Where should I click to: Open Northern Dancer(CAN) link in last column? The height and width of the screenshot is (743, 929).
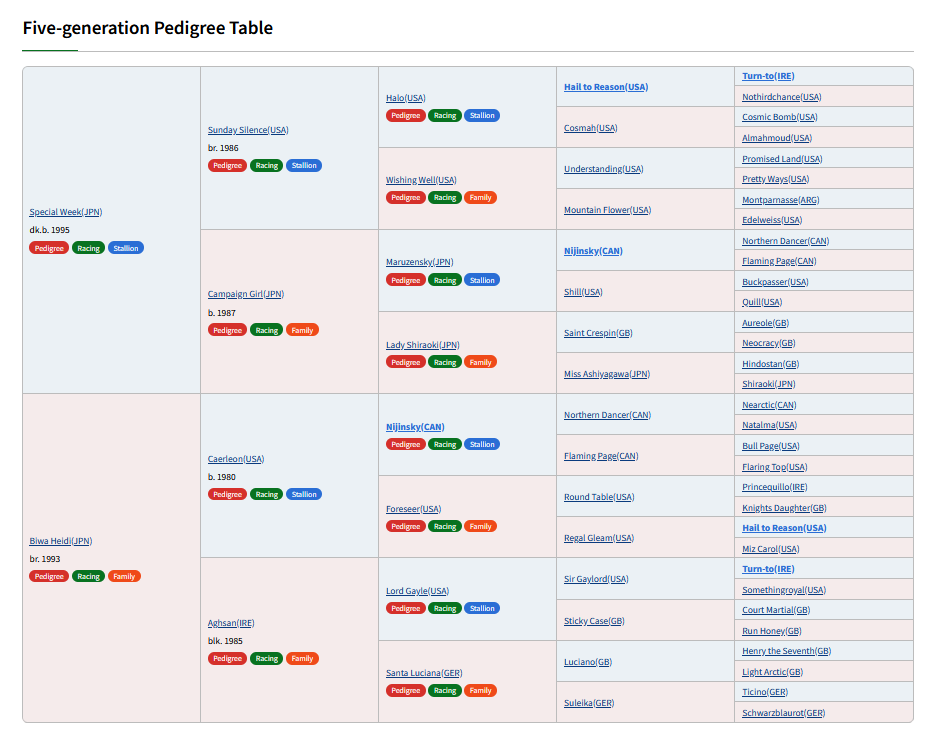pyautogui.click(x=786, y=241)
